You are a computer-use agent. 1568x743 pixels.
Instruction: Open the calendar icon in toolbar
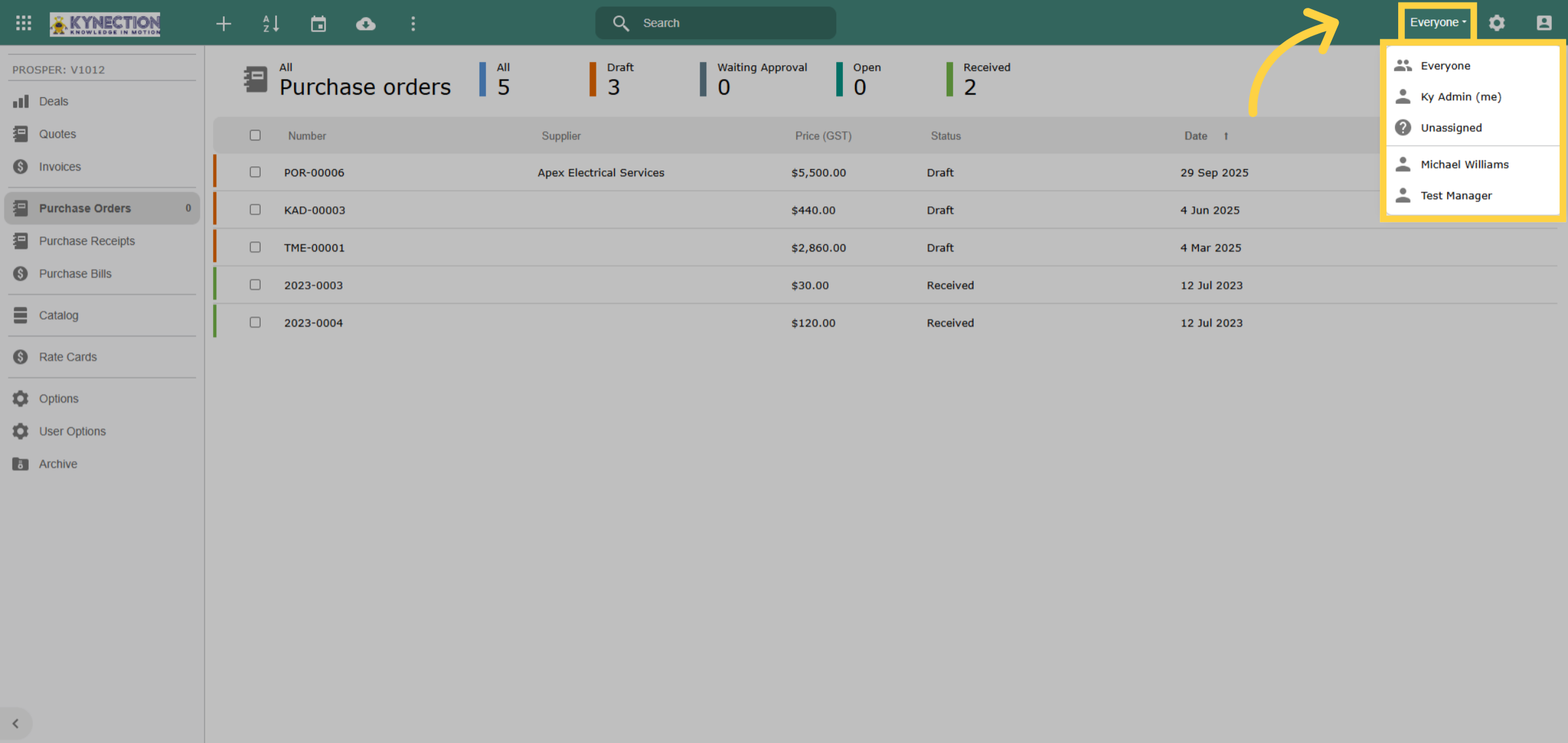click(x=318, y=24)
